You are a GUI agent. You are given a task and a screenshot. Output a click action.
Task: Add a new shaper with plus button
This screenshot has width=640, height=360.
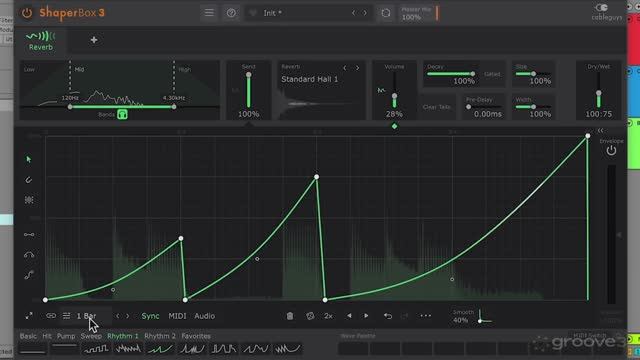point(94,40)
